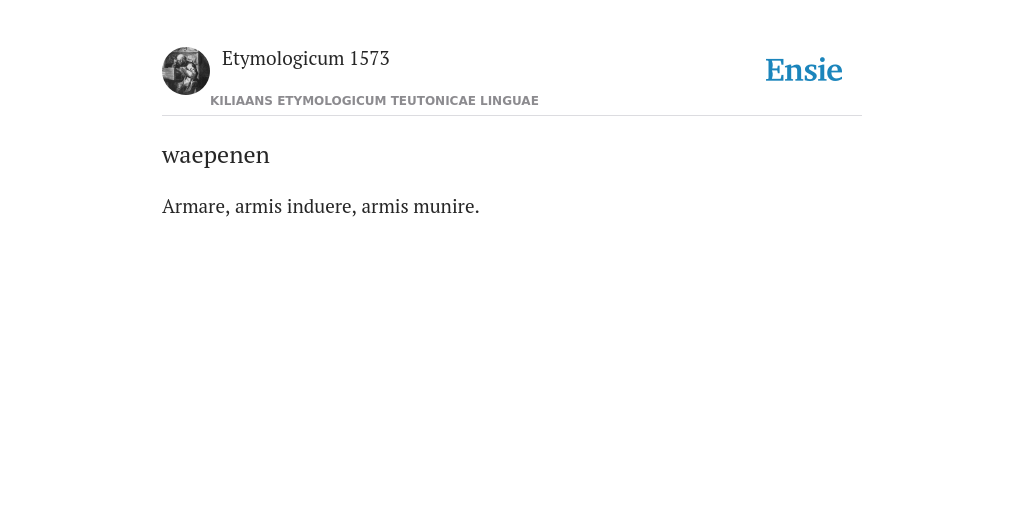This screenshot has height=512, width=1024.
Task: Click the horizontal divider under the header
Action: (512, 116)
